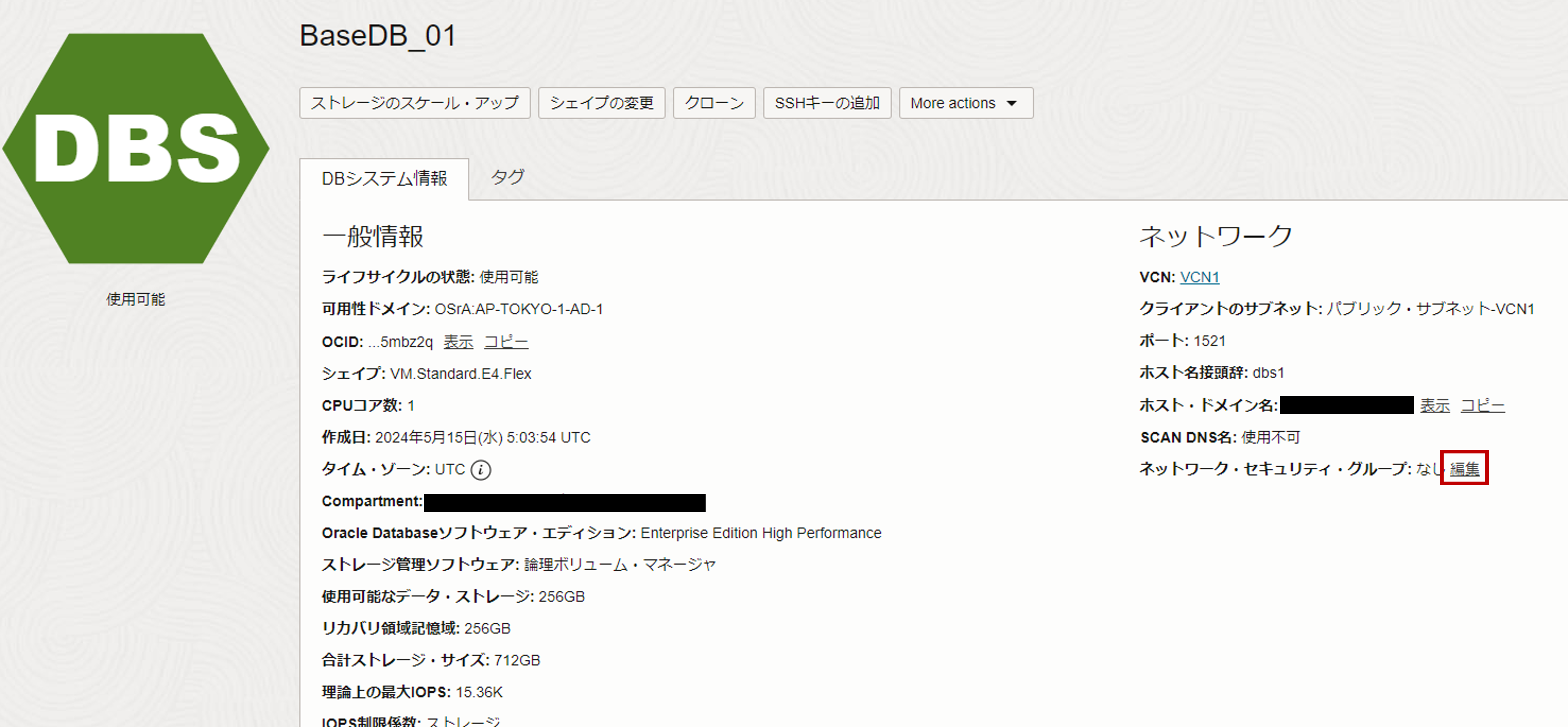The width and height of the screenshot is (1568, 727).
Task: Click Enterprise Edition High Performance text
Action: click(x=761, y=533)
